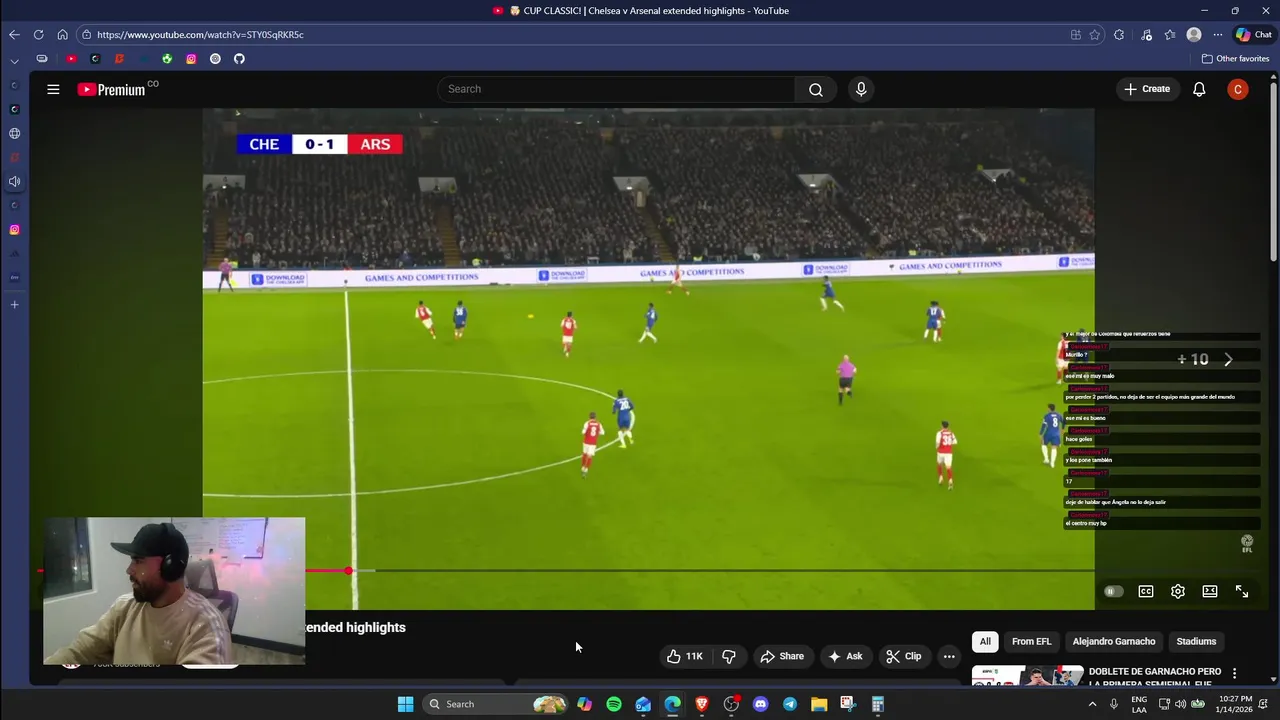
Task: Start voice search with microphone icon
Action: click(861, 89)
